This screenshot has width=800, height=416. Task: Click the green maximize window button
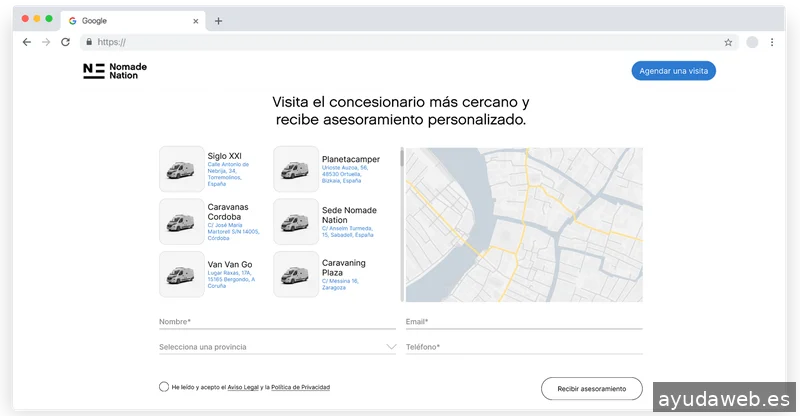coord(49,18)
